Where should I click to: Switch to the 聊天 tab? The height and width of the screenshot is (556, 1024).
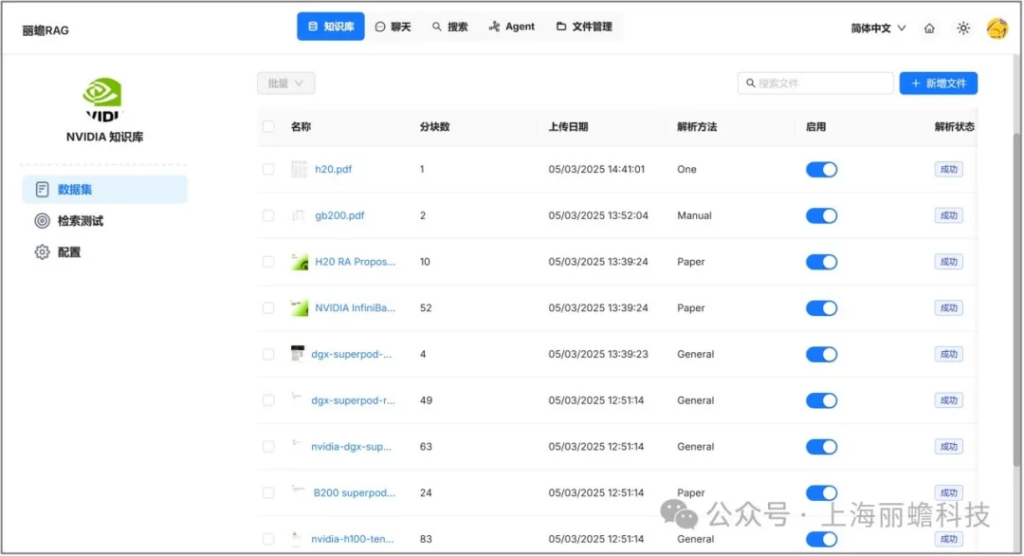click(393, 27)
